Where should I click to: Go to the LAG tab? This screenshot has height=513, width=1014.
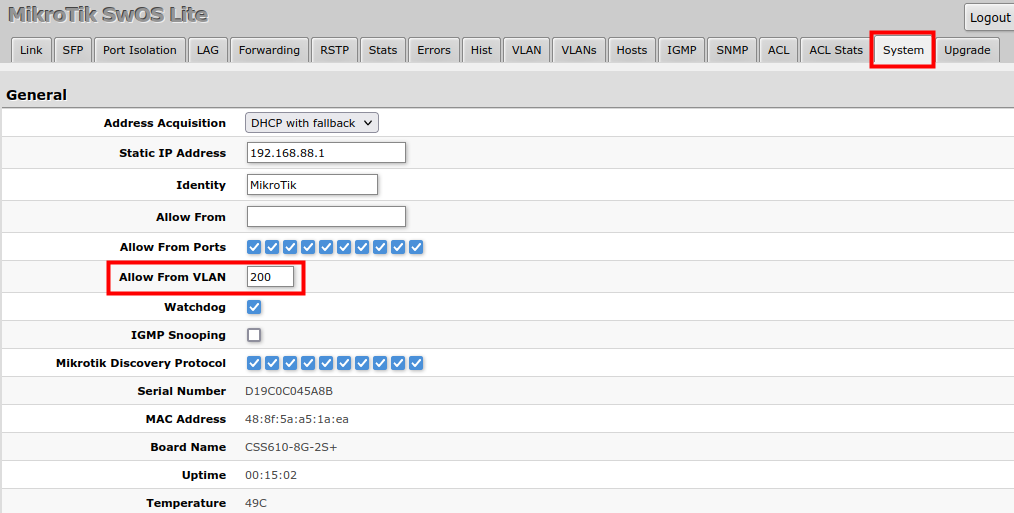pyautogui.click(x=208, y=50)
